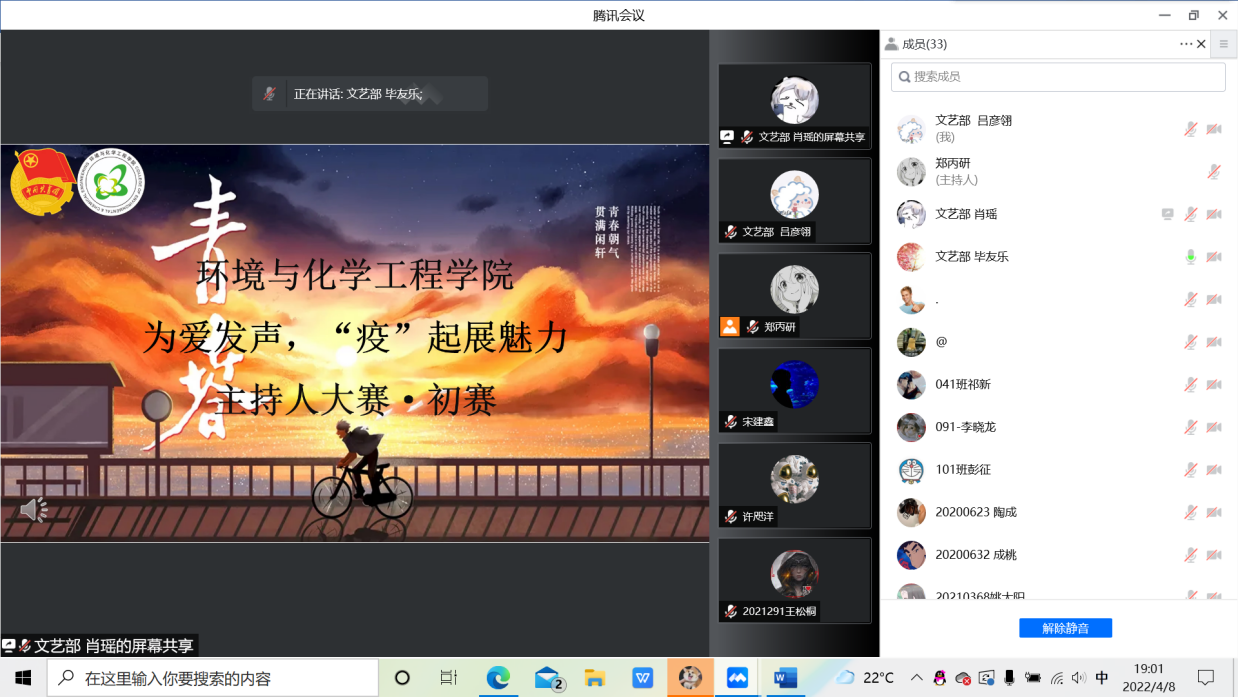Click 文艺部 肖瑶的屏幕共享 label at bottom left

[99, 646]
